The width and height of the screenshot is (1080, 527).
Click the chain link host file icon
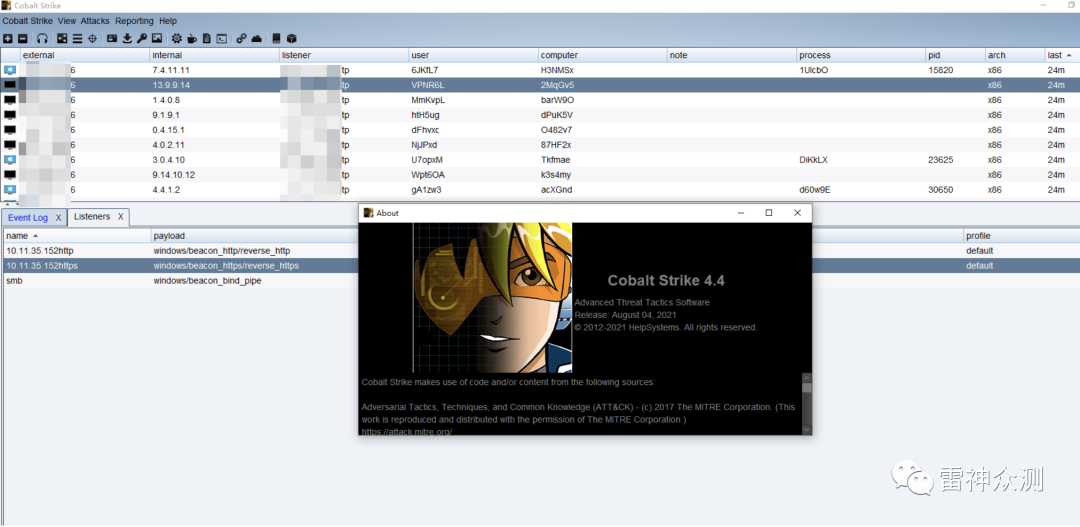[x=242, y=39]
